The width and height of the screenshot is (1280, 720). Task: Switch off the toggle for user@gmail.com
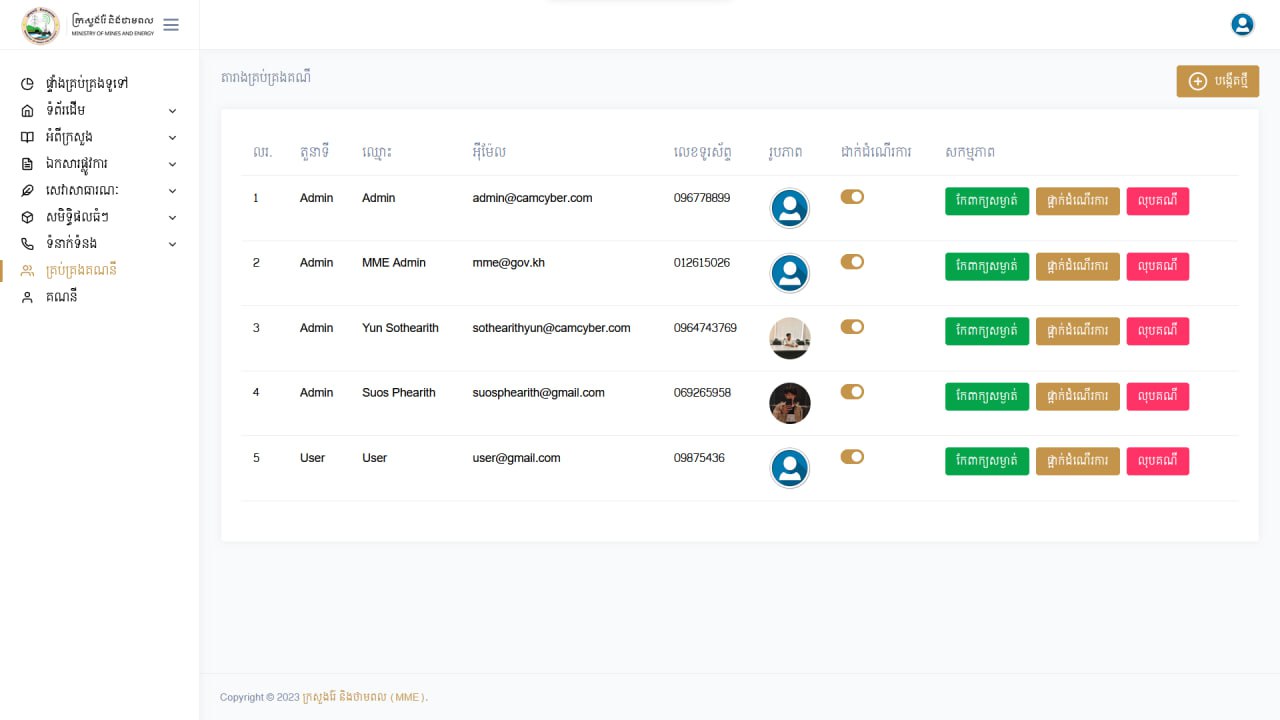pos(852,457)
